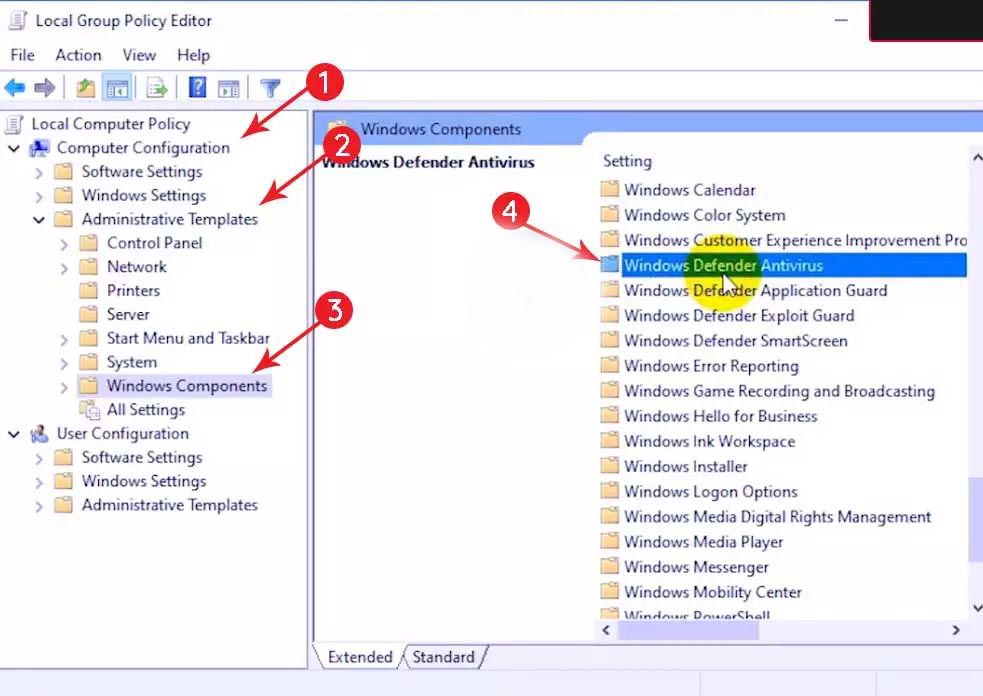Select Local Computer Policy root node

click(x=111, y=124)
